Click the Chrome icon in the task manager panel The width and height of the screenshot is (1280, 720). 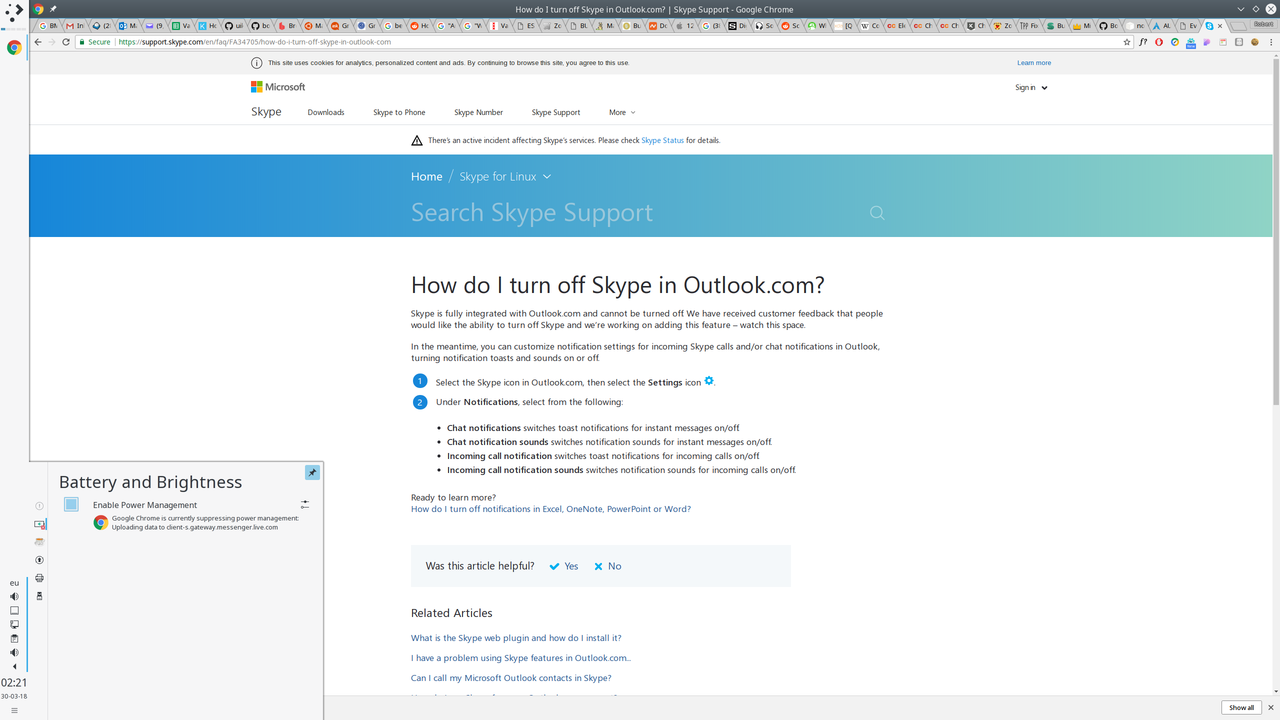tap(14, 47)
